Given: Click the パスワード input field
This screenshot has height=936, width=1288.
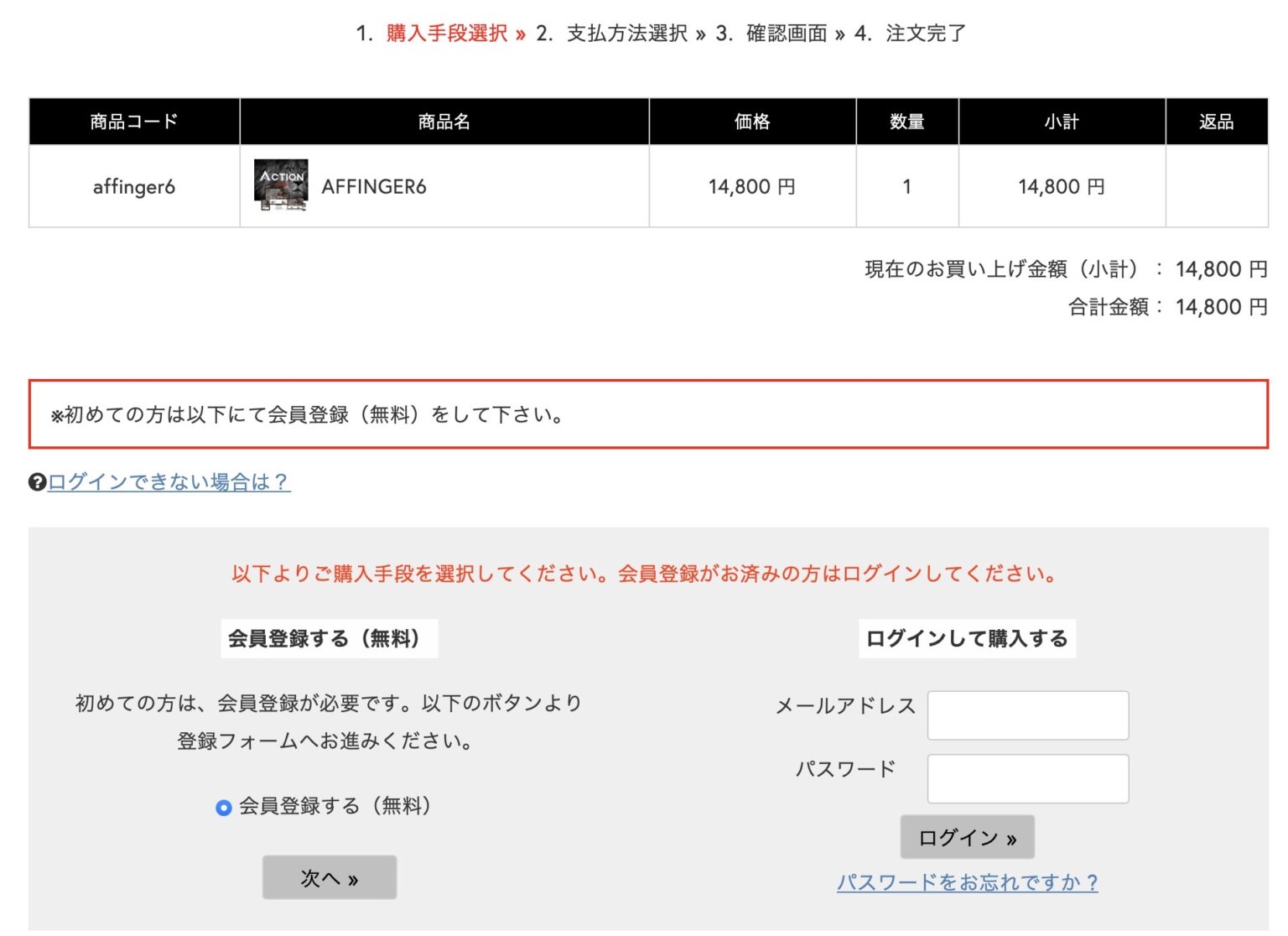Looking at the screenshot, I should (x=1027, y=778).
